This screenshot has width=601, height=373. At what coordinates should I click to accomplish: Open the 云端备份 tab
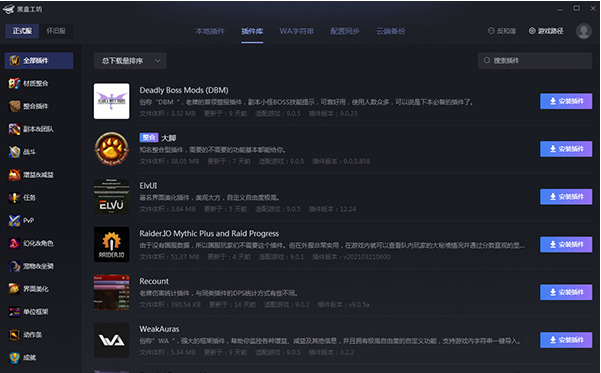pyautogui.click(x=391, y=31)
